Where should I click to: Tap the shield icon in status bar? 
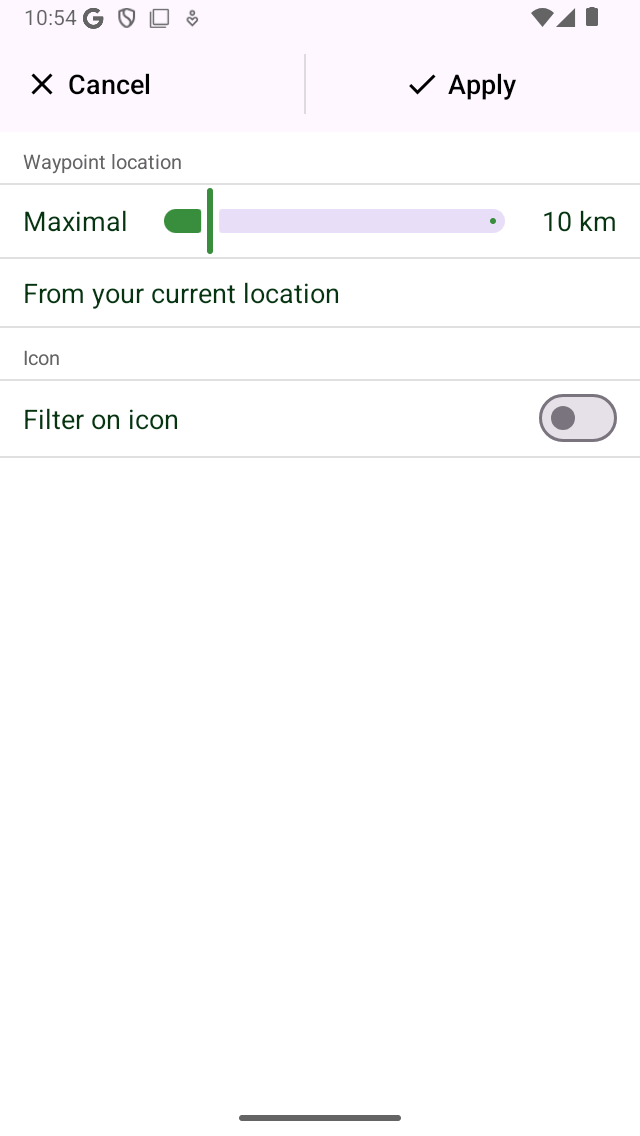127,18
